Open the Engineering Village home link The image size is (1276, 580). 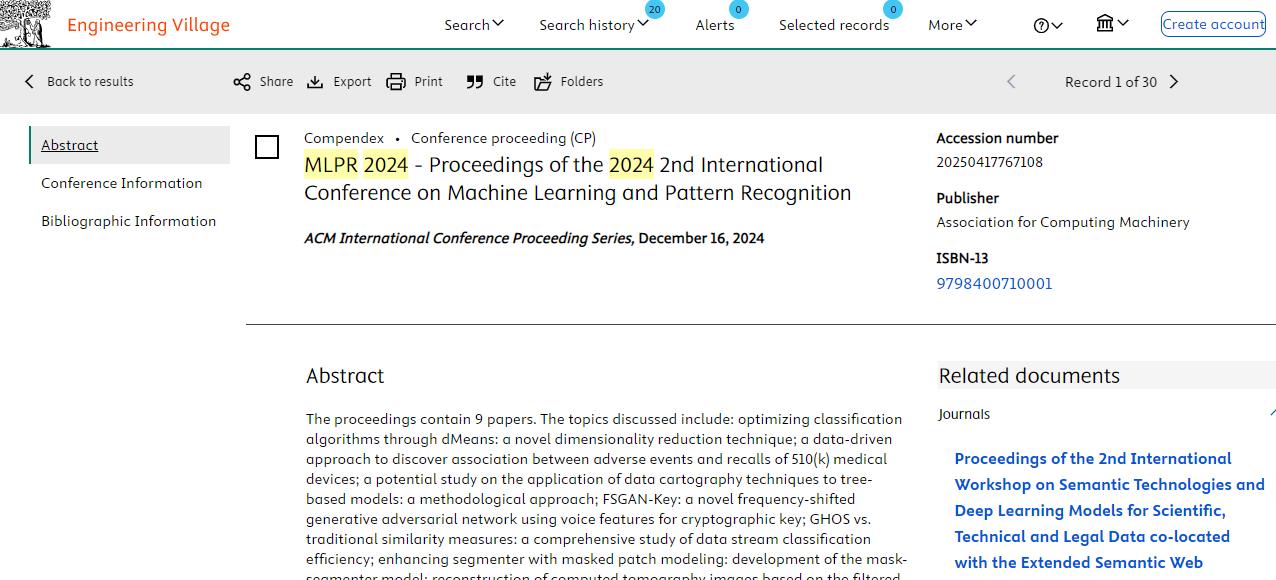tap(148, 25)
